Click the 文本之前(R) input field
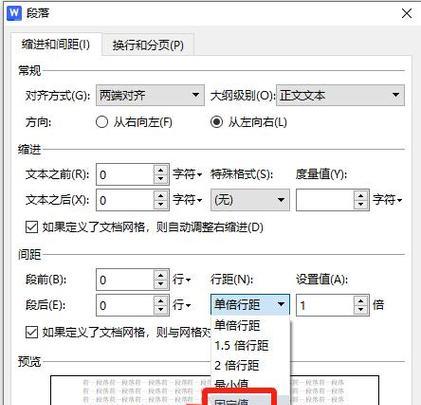 coord(125,174)
